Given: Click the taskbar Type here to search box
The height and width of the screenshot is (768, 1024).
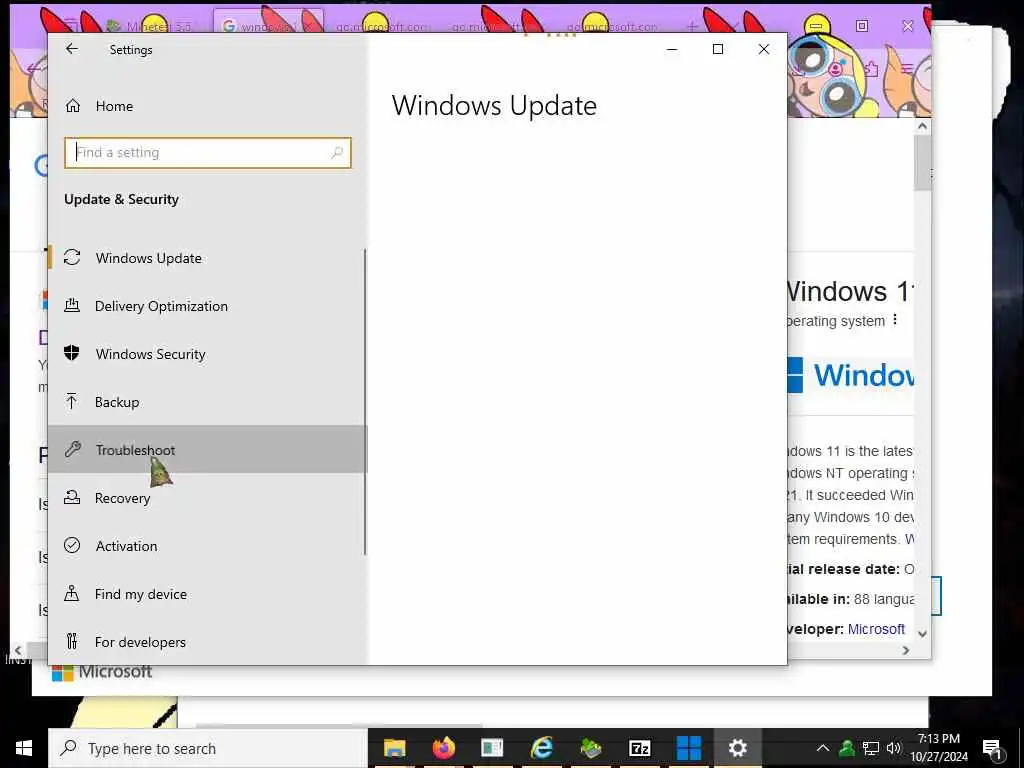Looking at the screenshot, I should 208,748.
